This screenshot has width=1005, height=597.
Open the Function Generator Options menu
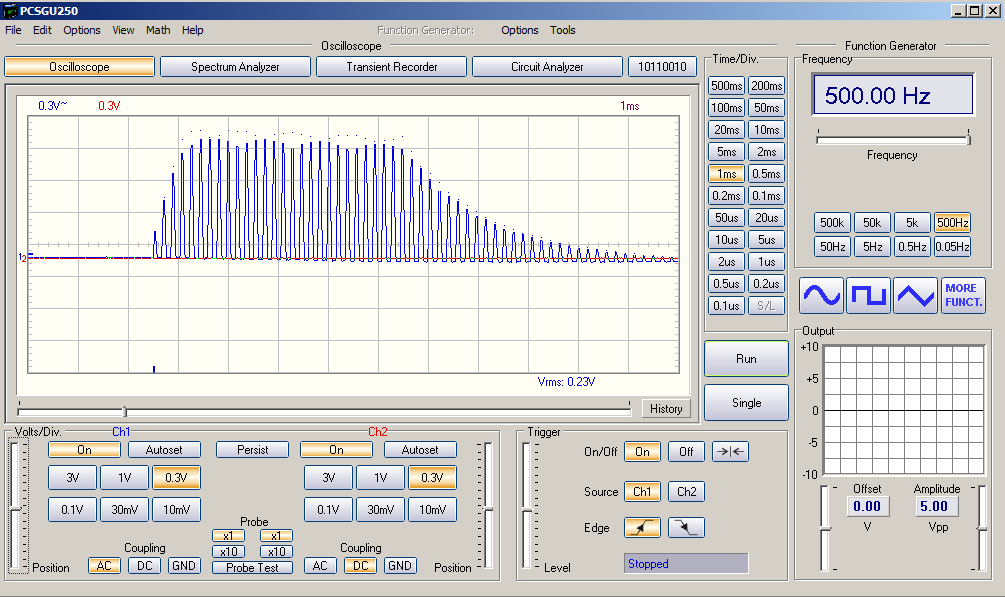point(520,30)
